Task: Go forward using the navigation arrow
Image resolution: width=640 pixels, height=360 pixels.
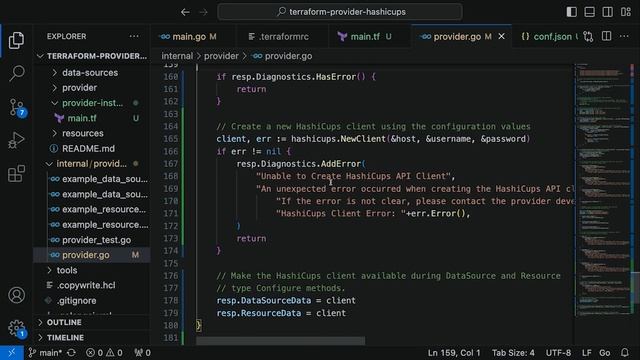Action: click(x=203, y=12)
